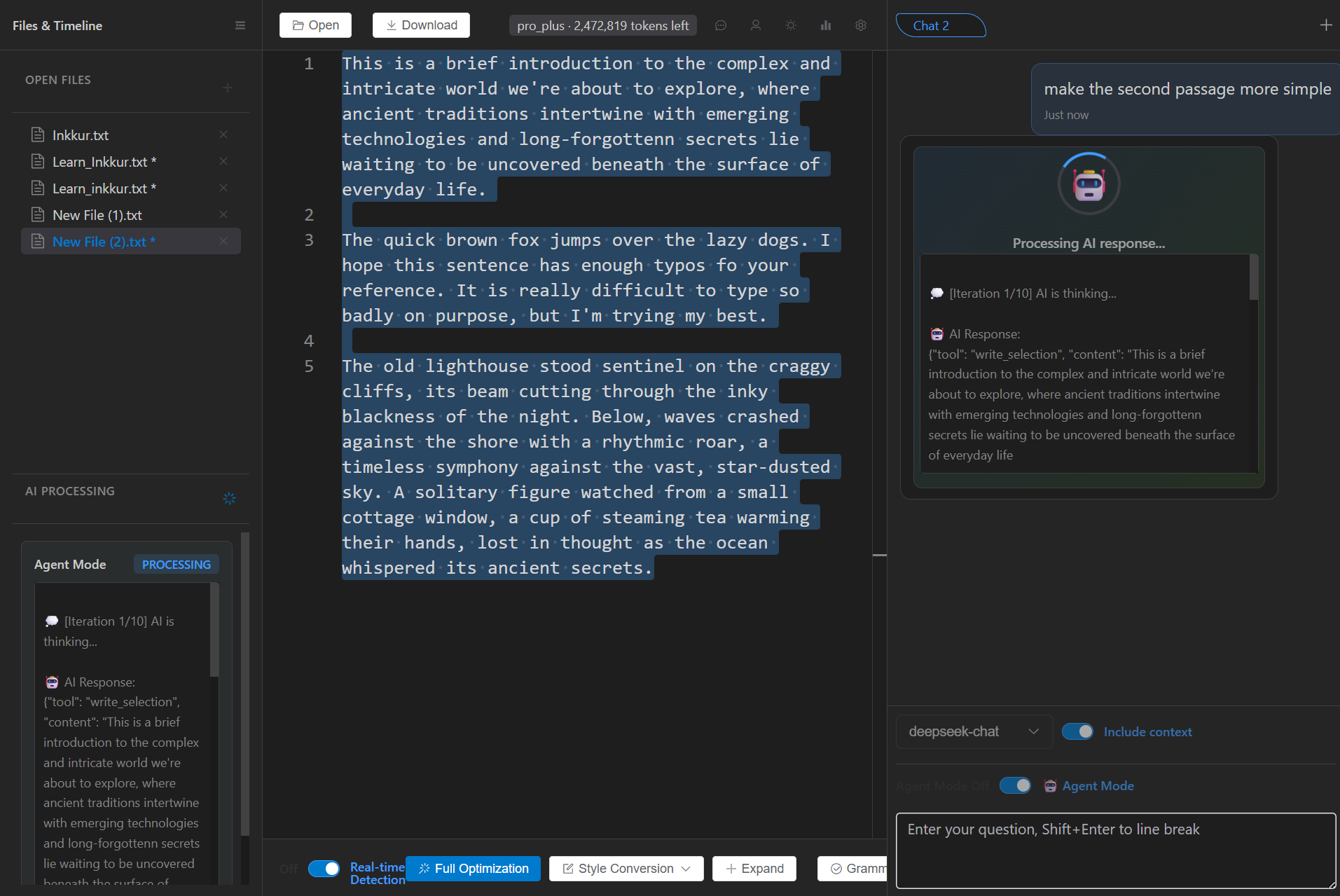Add a new chat with plus icon
Viewport: 1340px width, 896px height.
(1326, 25)
